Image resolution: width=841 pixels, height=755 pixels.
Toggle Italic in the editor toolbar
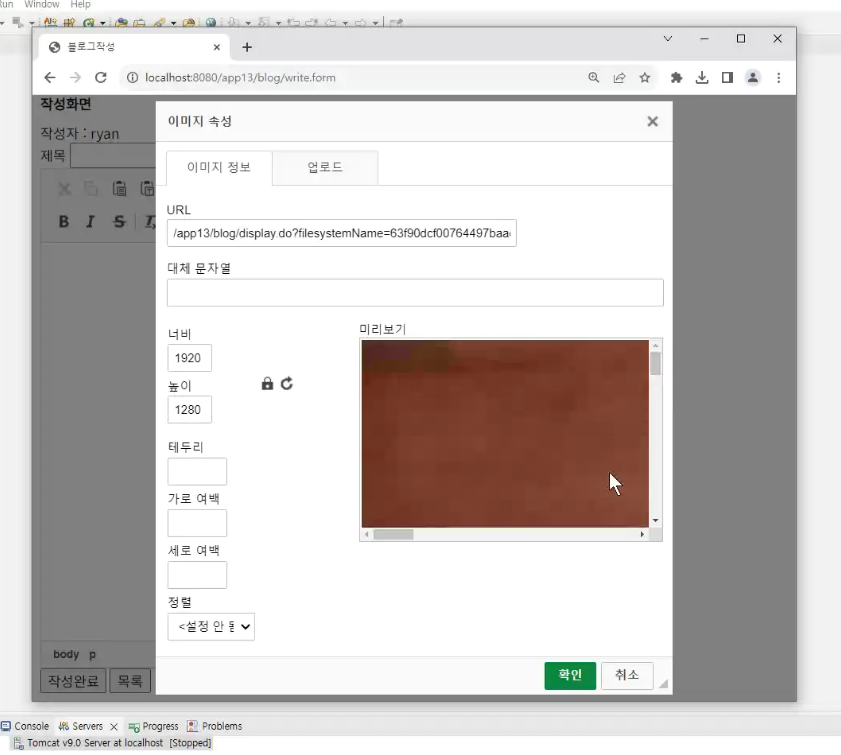(x=90, y=221)
